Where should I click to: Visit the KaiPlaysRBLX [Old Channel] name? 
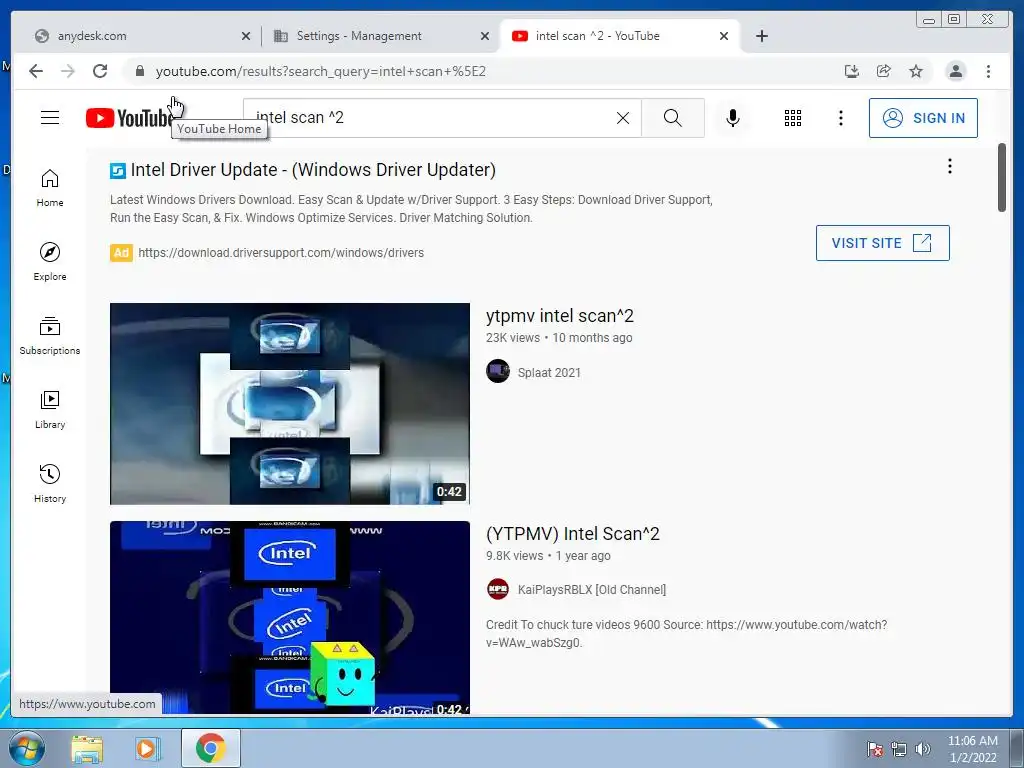[592, 590]
